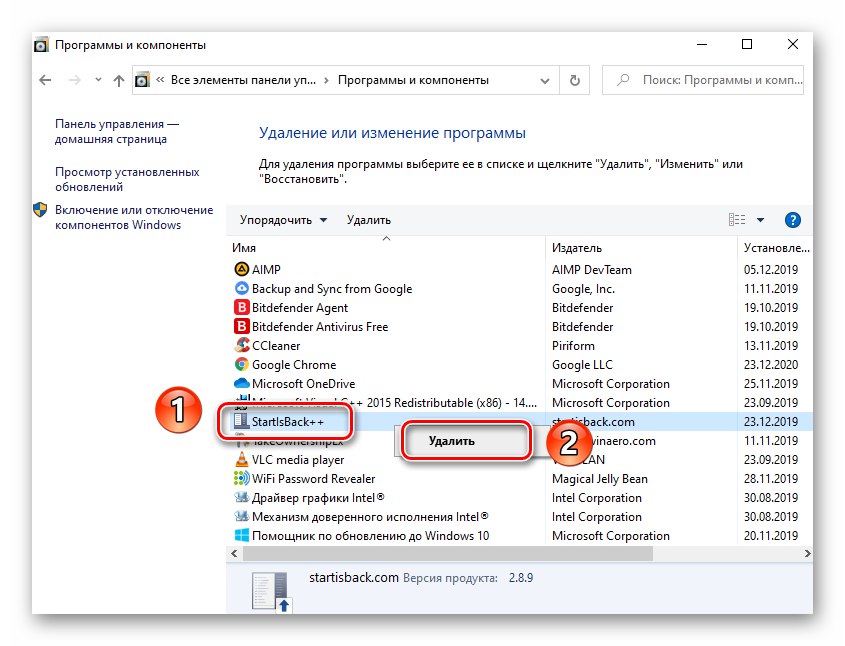The width and height of the screenshot is (845, 646).
Task: Click publisher Magical Jelly Bean
Action: pos(599,478)
